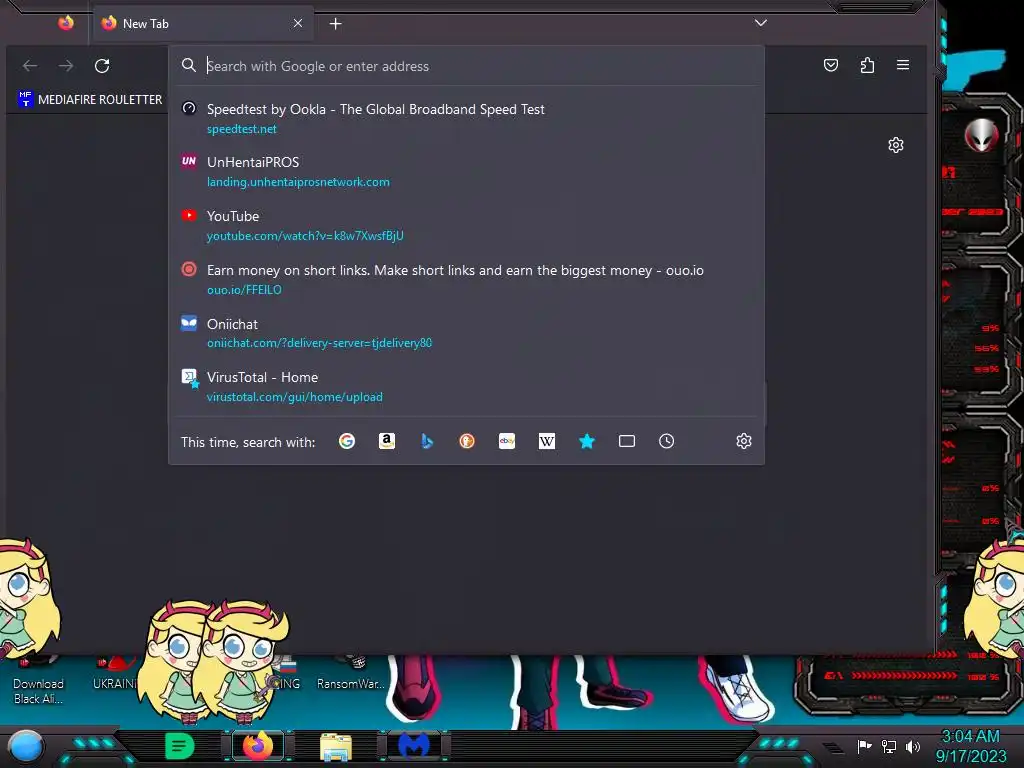
Task: Open the Extensions puzzle icon
Action: click(867, 65)
